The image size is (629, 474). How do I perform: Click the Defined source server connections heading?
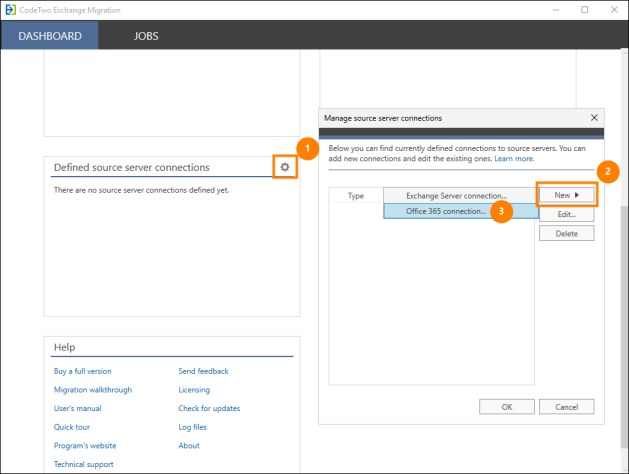click(x=132, y=167)
